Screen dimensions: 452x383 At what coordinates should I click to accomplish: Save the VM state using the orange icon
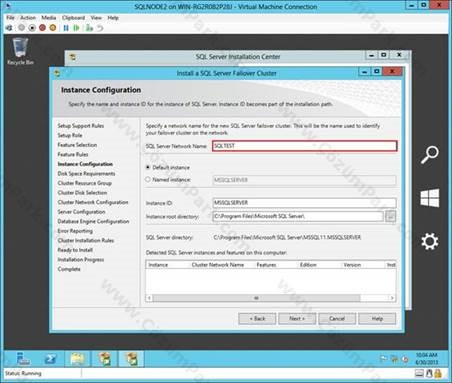53,28
